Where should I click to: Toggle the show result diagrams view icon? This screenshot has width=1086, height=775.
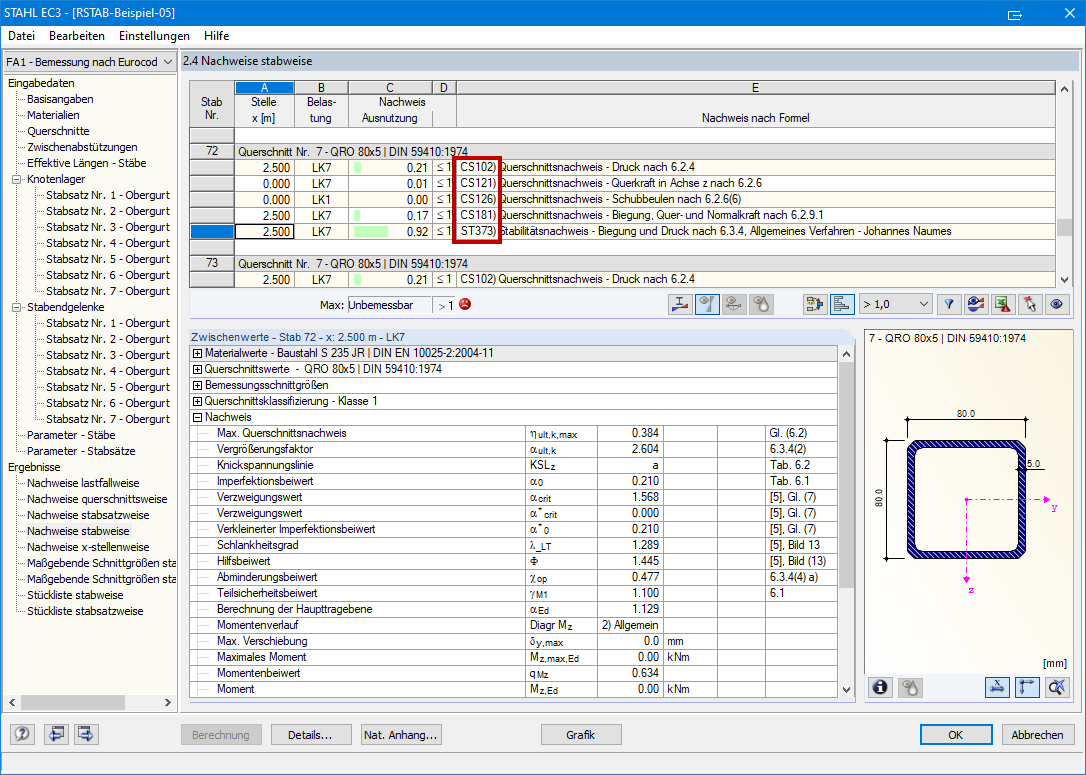pos(707,304)
